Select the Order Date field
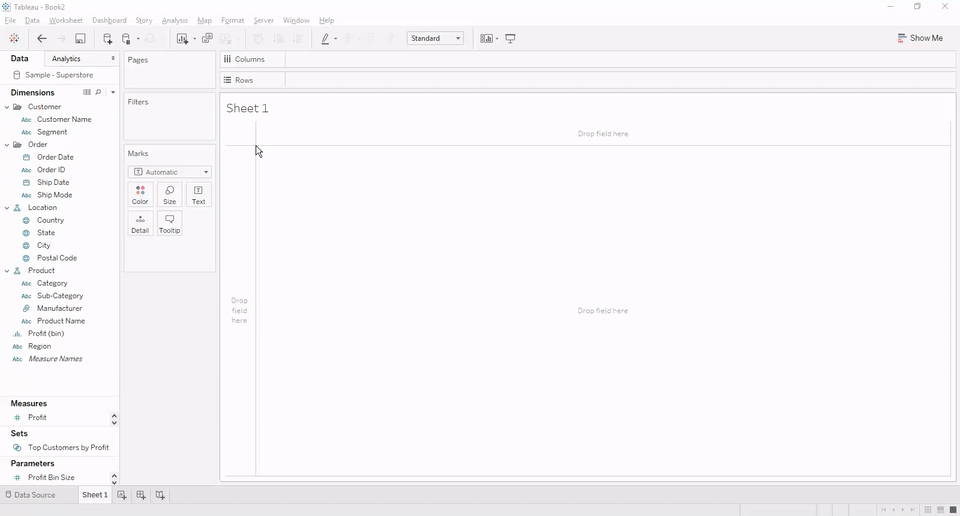 tap(55, 157)
